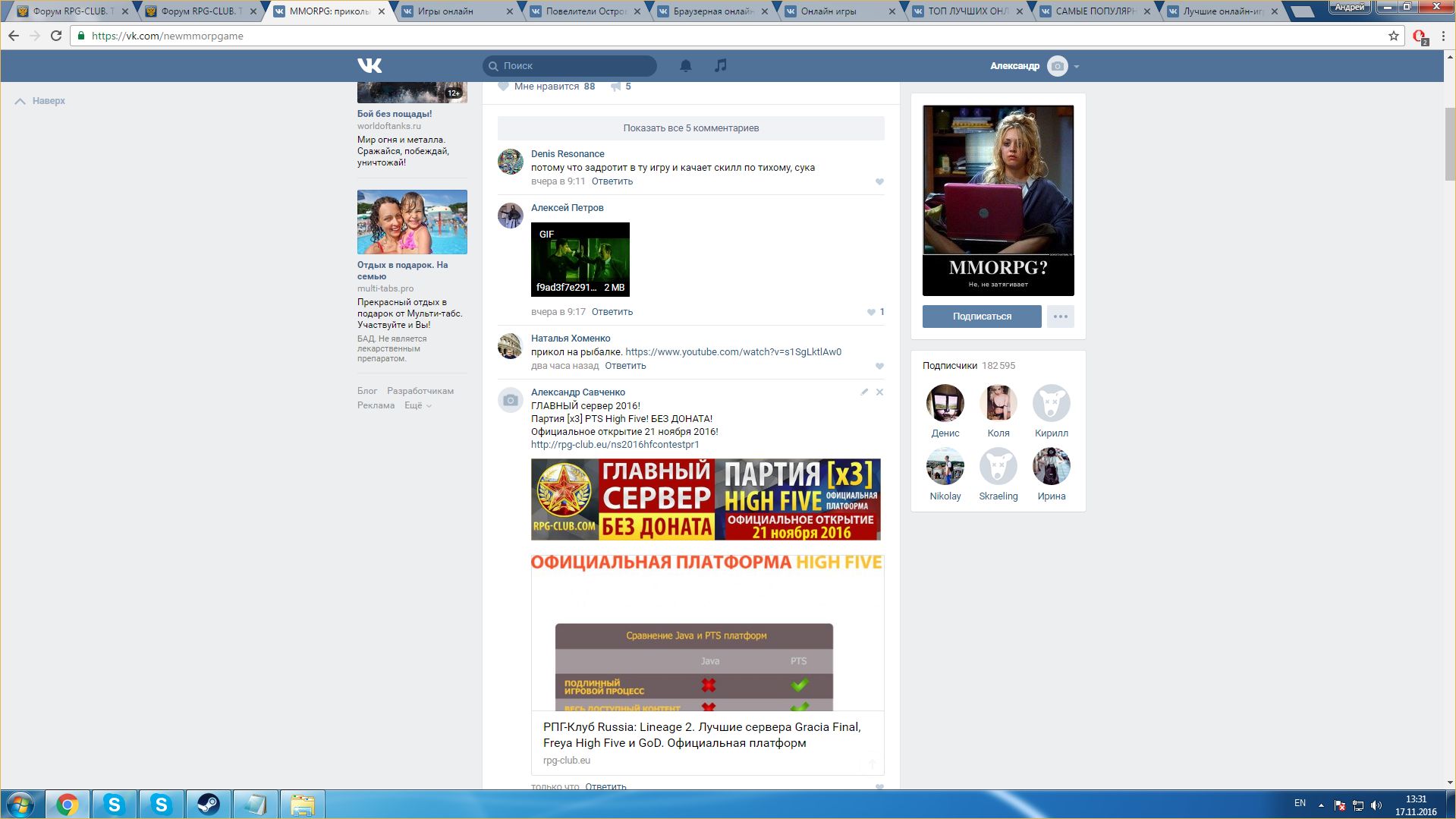
Task: Like the Алексей Петров comment heart
Action: coord(871,312)
